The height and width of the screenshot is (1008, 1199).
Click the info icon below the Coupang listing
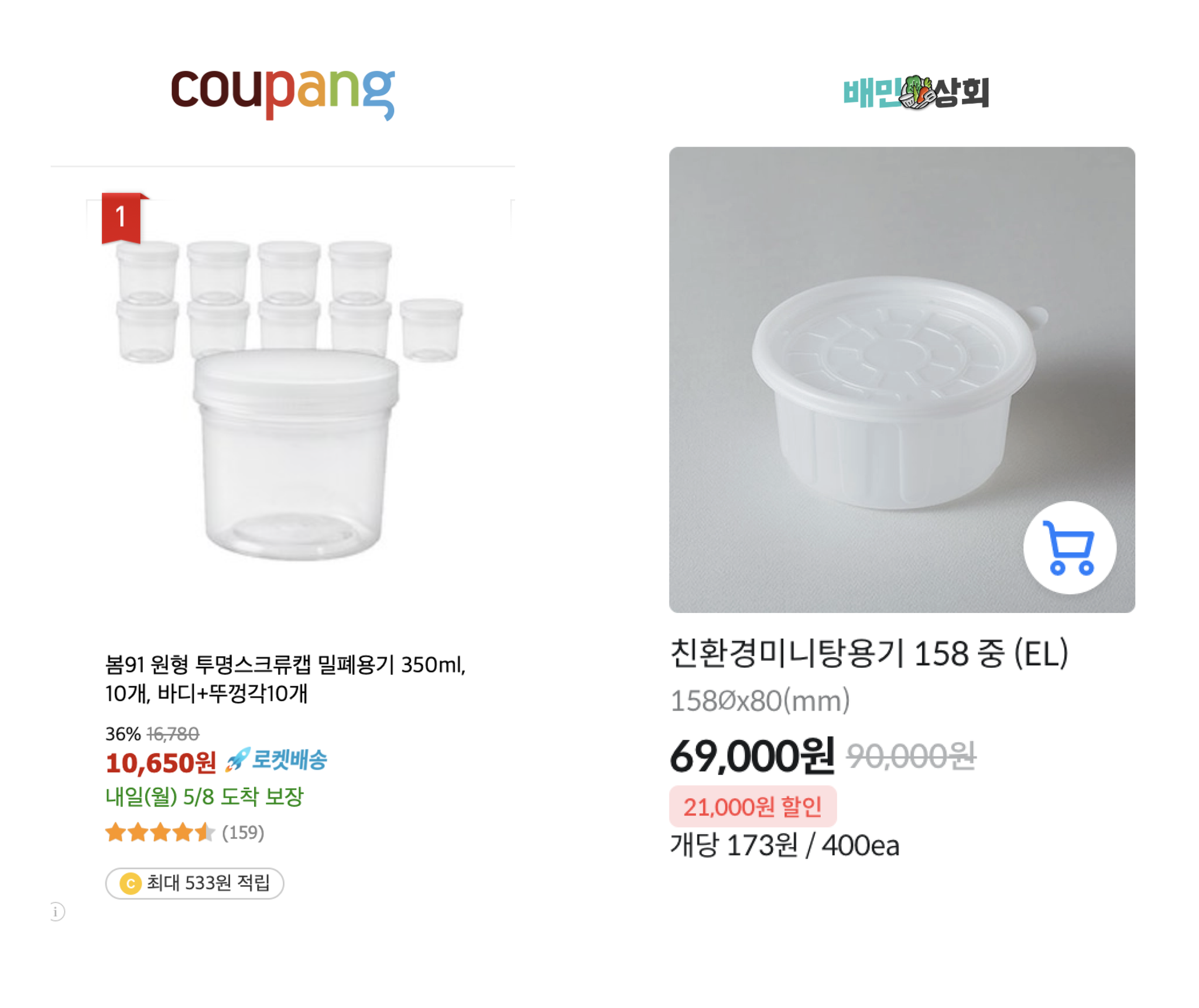pos(56,911)
